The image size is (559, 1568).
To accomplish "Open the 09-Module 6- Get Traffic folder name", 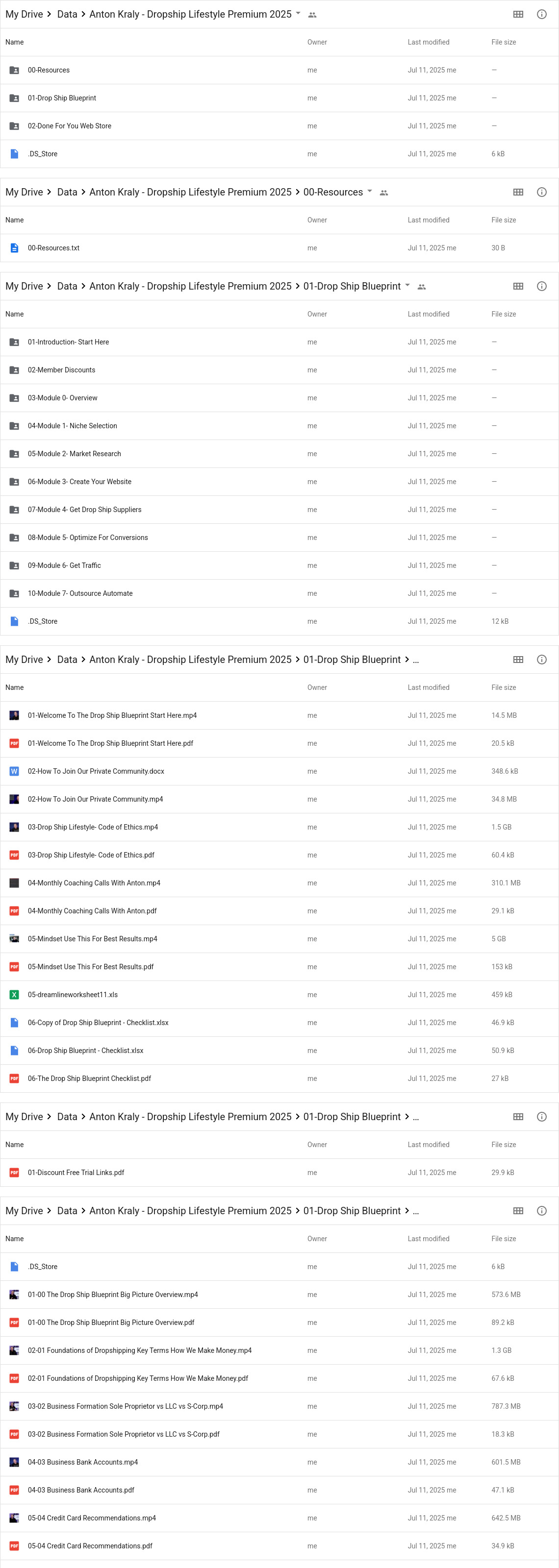I will (x=65, y=565).
